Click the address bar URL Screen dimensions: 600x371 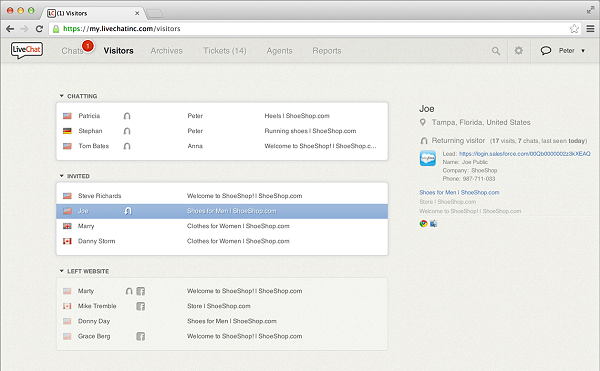click(122, 29)
